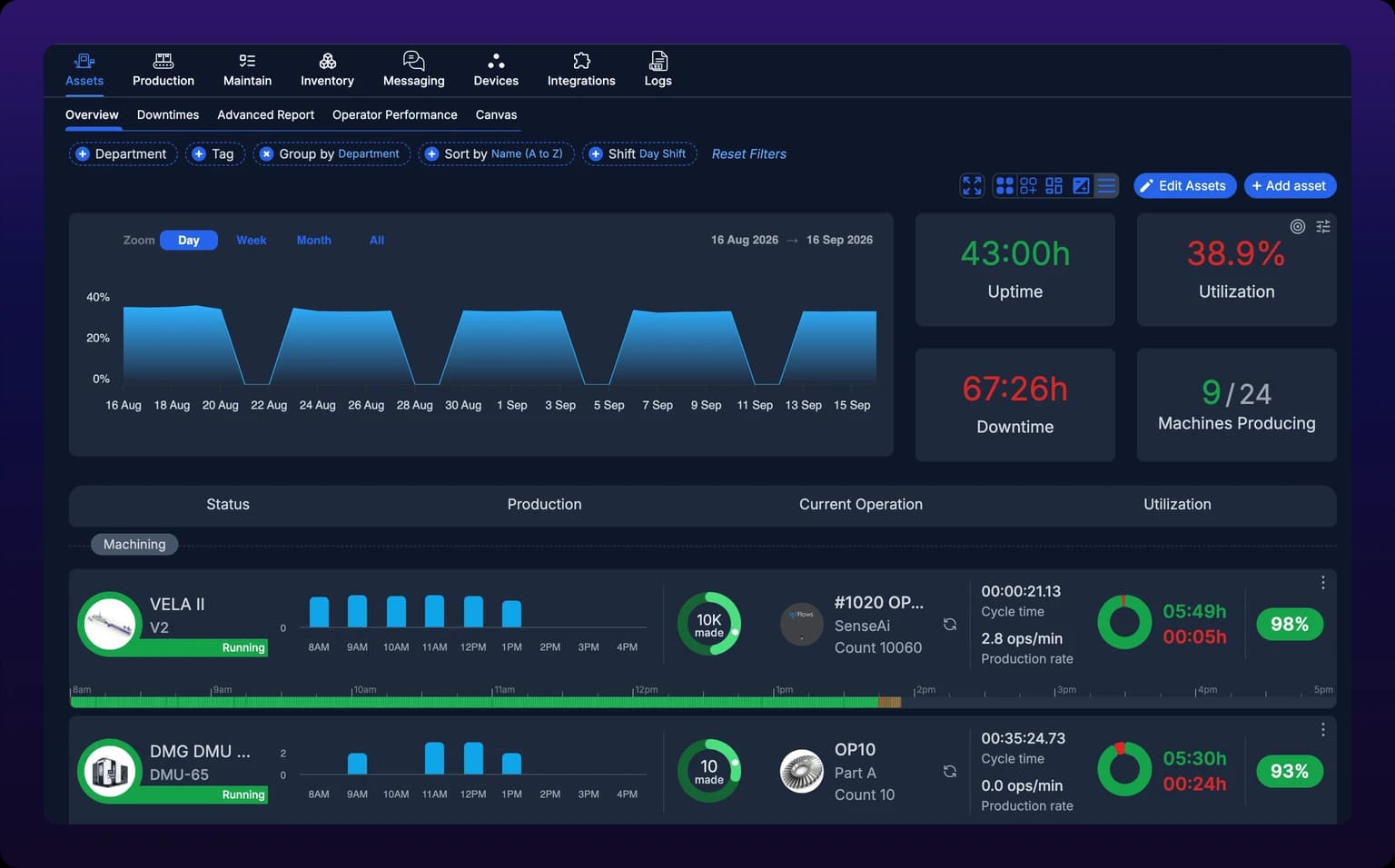The width and height of the screenshot is (1395, 868).
Task: Open the DMG DMU row options menu
Action: (x=1323, y=729)
